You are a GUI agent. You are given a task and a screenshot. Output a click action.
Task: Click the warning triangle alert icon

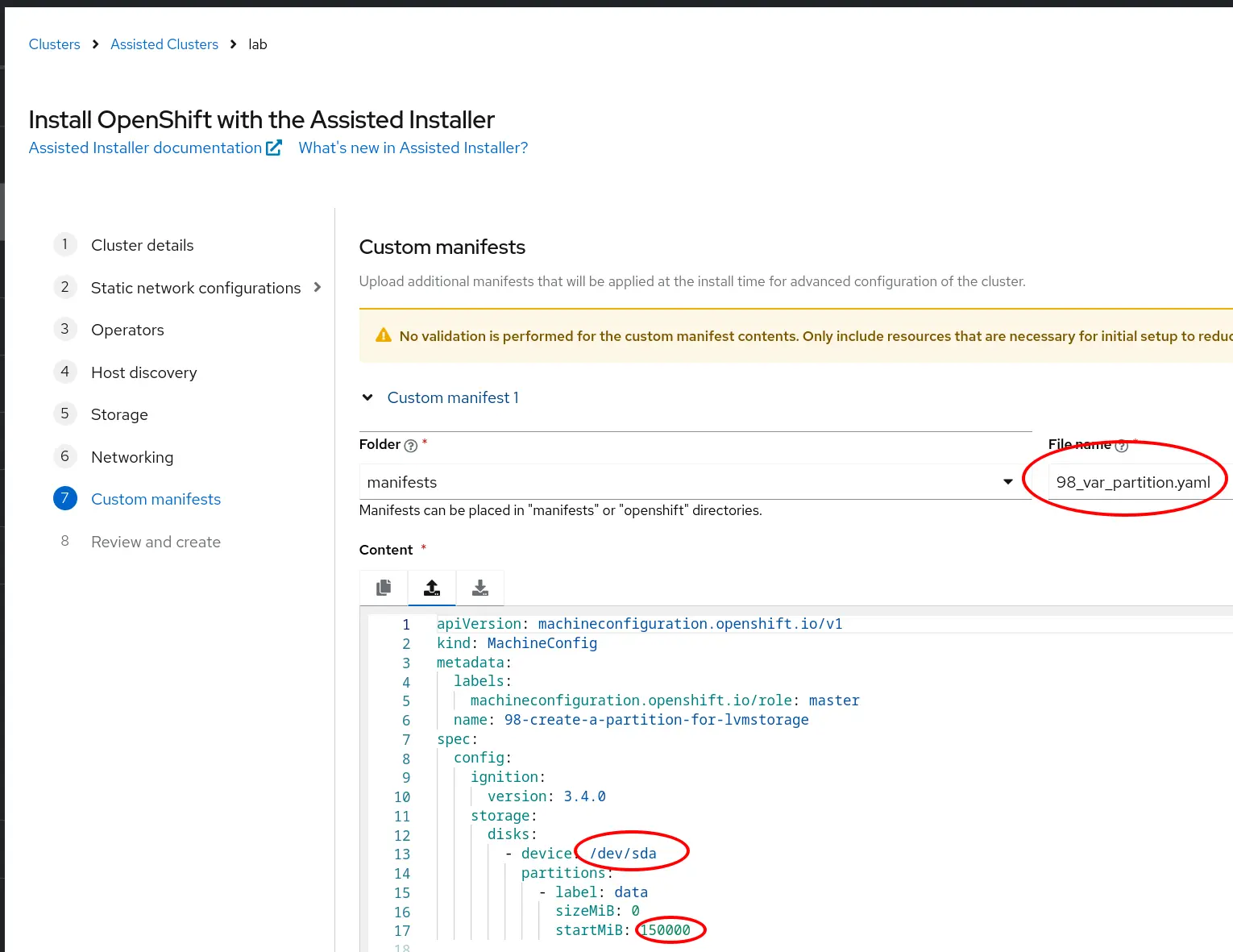pyautogui.click(x=384, y=335)
